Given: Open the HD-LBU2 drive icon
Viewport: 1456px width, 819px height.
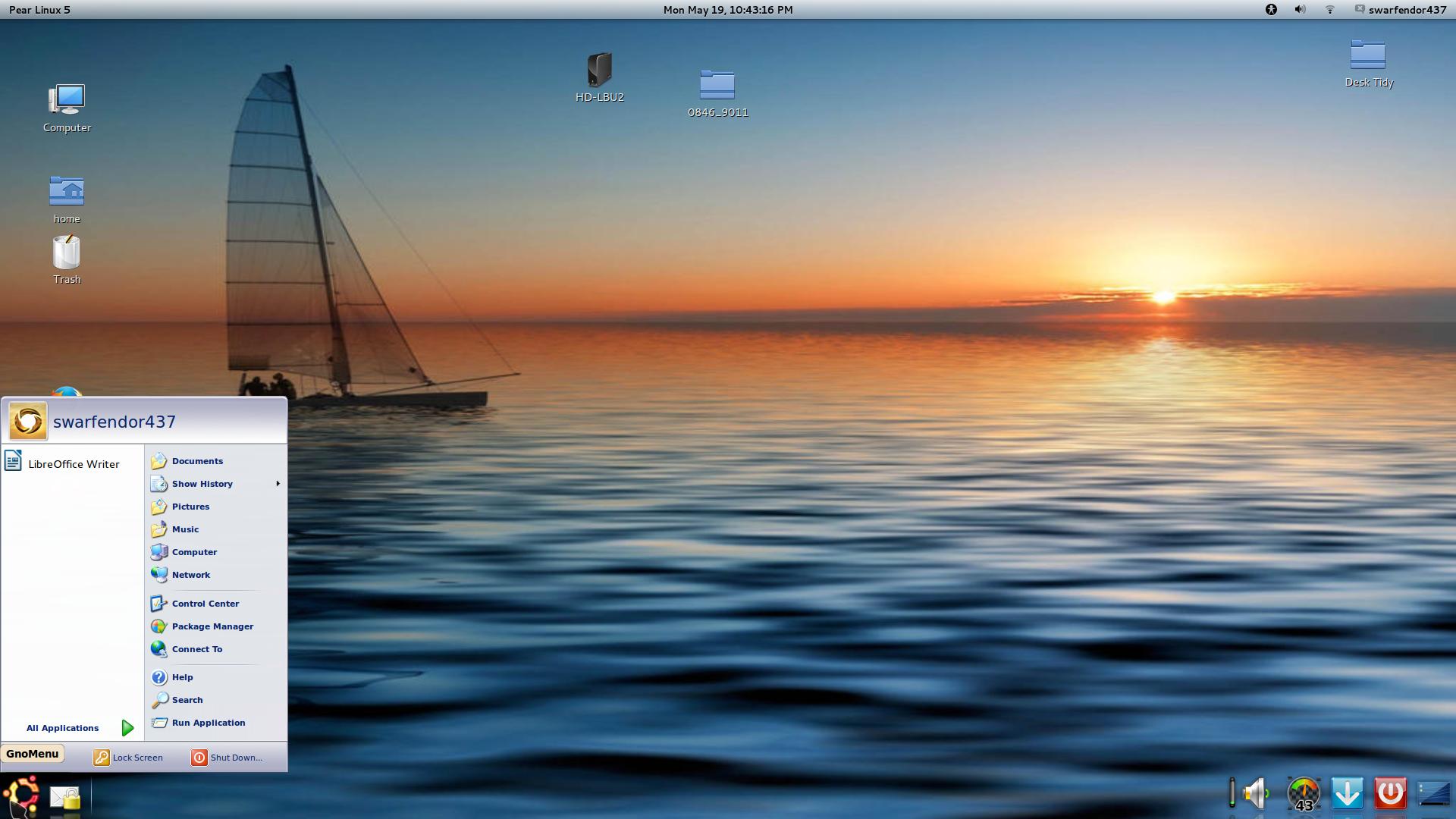Looking at the screenshot, I should 599,71.
